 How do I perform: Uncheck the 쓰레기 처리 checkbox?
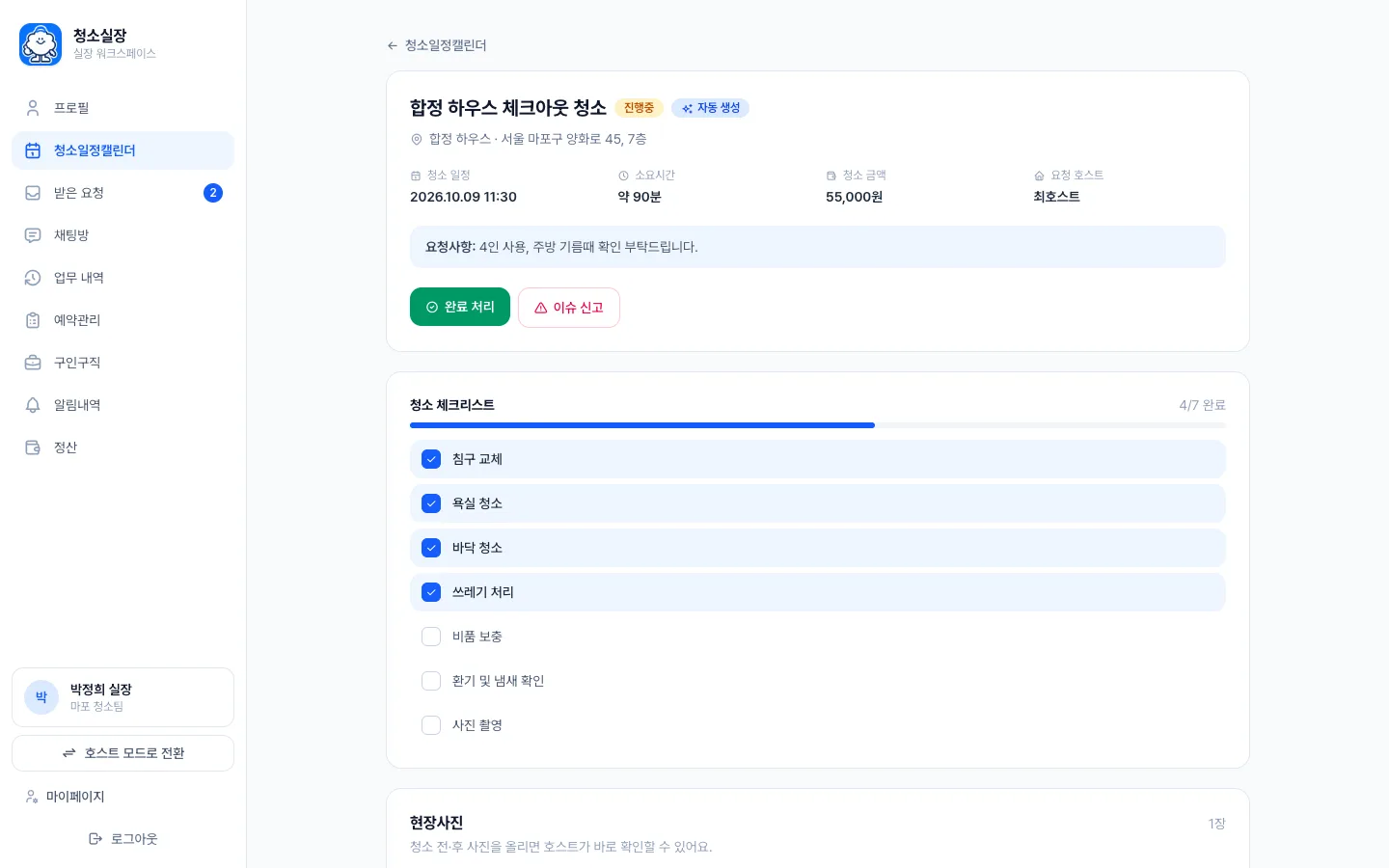pos(431,592)
